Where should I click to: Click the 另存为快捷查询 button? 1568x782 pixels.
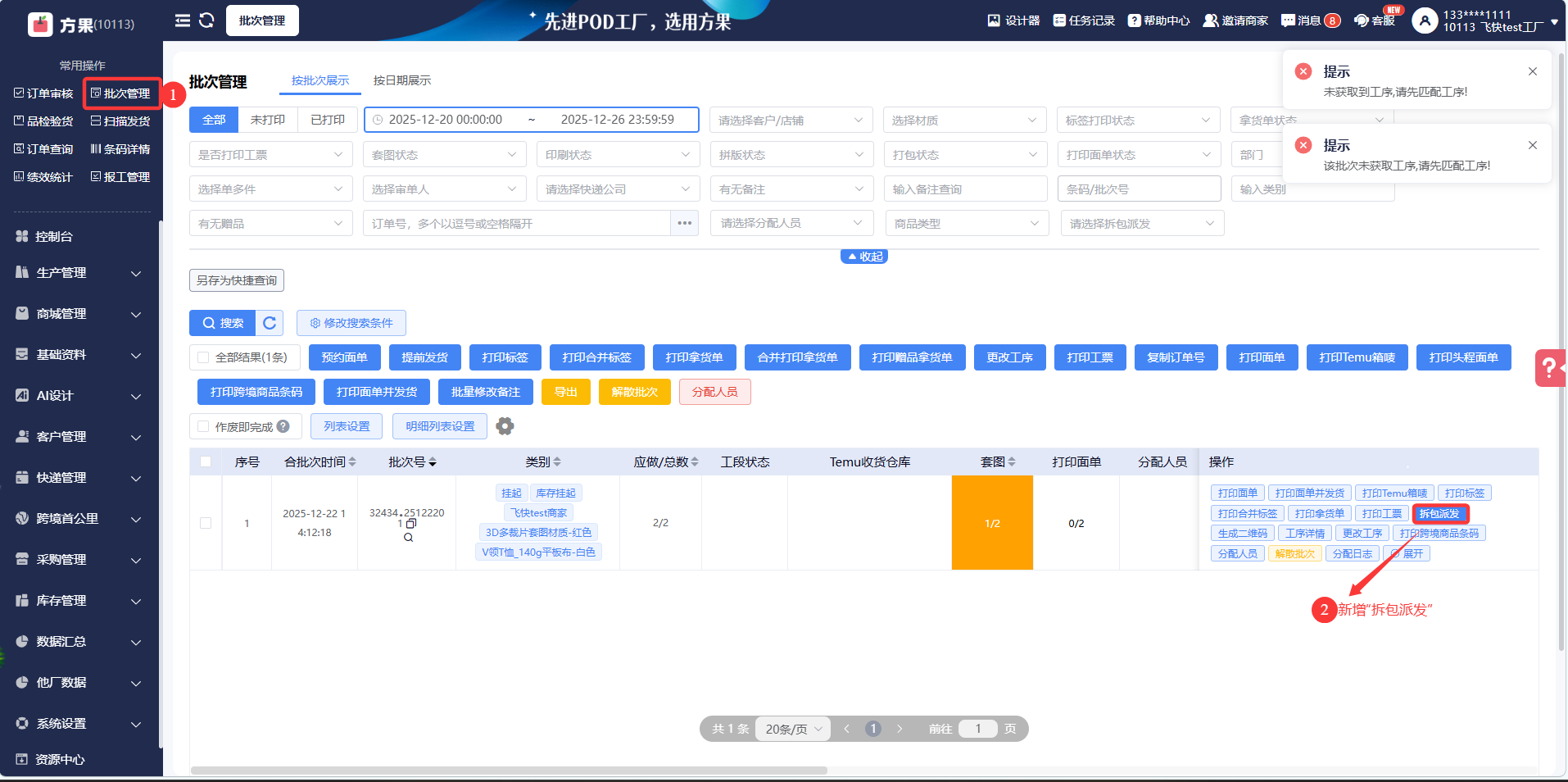click(237, 280)
